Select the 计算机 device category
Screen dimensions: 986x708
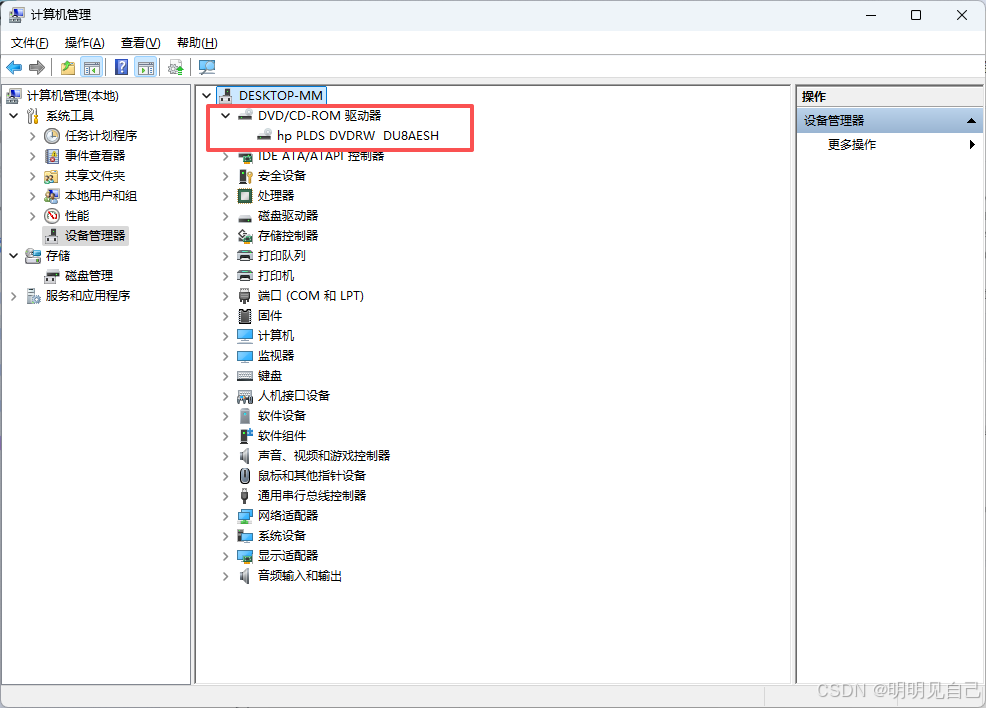275,336
